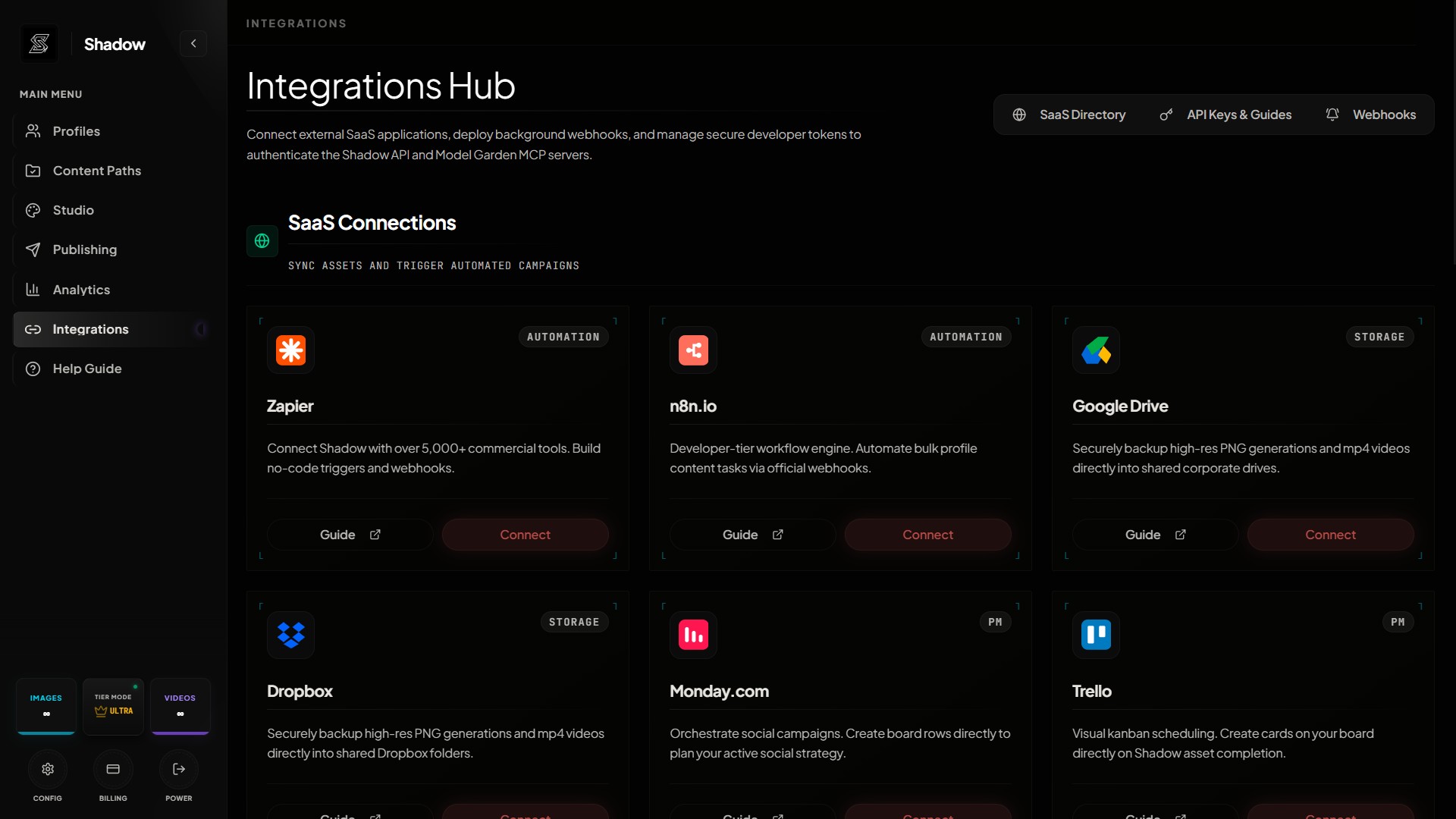The height and width of the screenshot is (819, 1456).
Task: Click the Zapier Guide external link icon
Action: (375, 535)
